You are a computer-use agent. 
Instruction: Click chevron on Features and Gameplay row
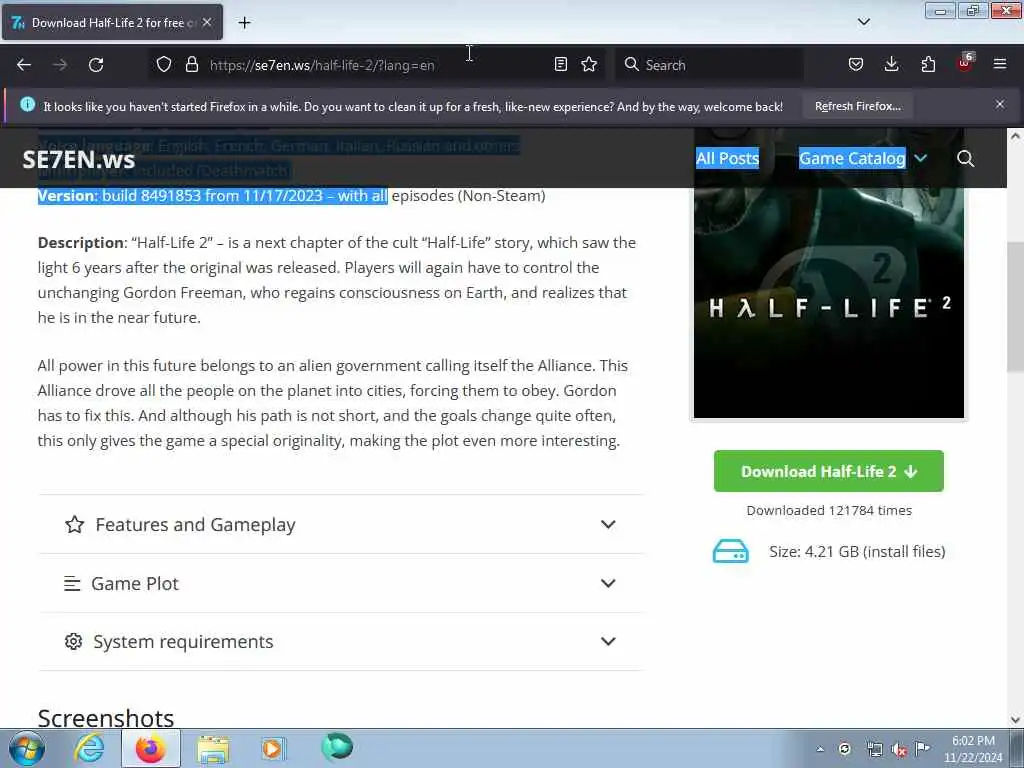[608, 524]
